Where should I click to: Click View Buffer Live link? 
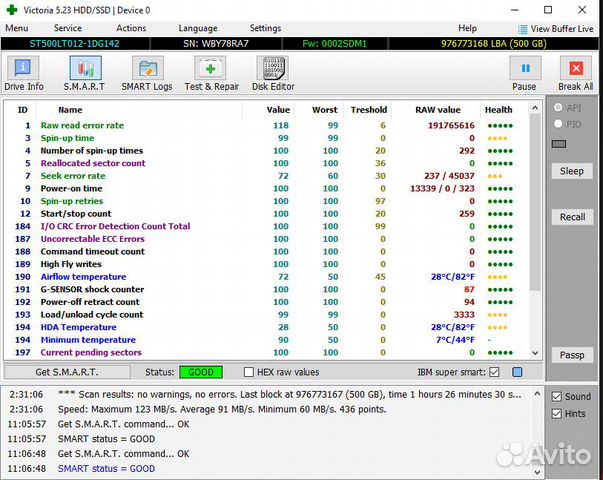[x=562, y=29]
